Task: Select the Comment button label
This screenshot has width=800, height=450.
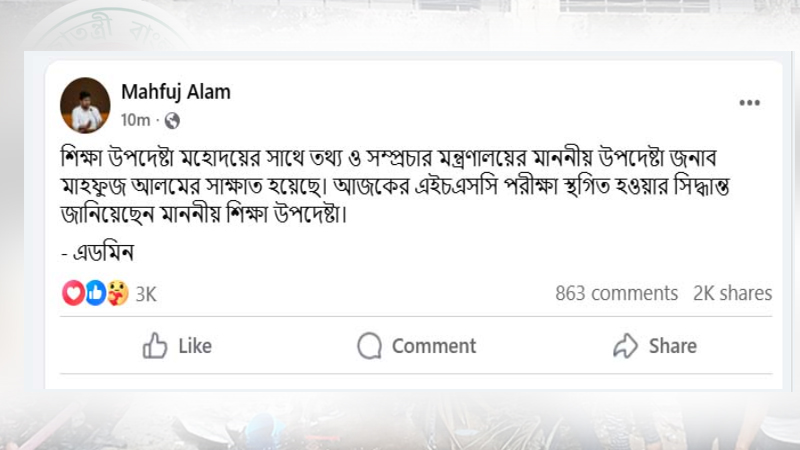Action: [433, 346]
